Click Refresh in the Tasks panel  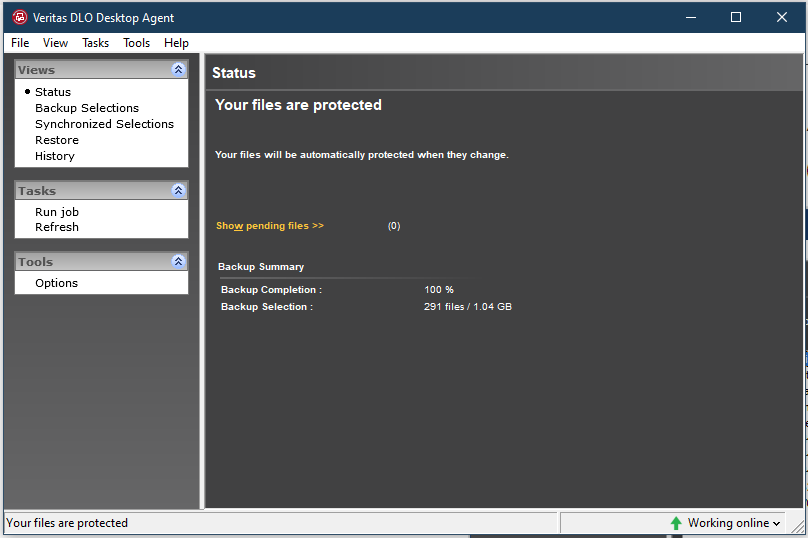[57, 227]
